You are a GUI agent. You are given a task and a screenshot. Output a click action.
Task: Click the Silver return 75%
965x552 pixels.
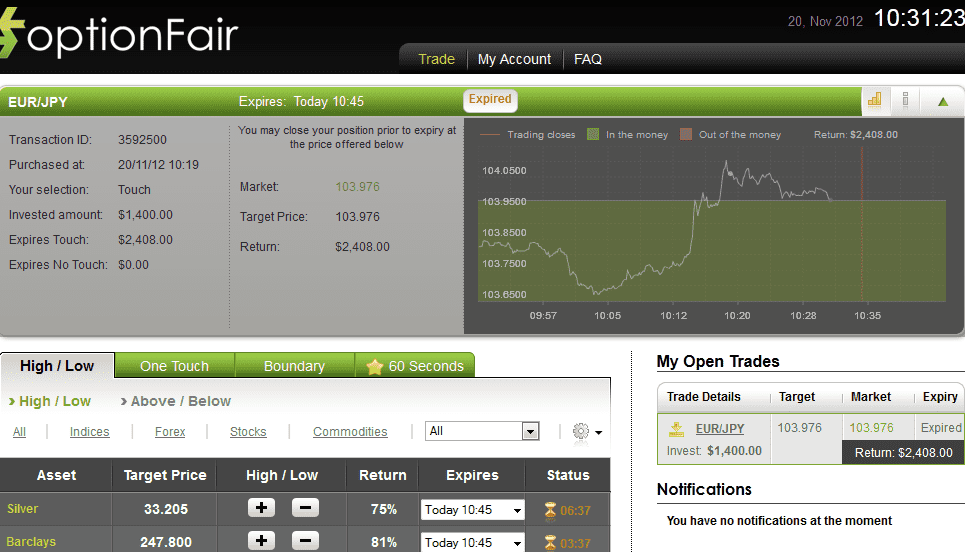coord(383,510)
